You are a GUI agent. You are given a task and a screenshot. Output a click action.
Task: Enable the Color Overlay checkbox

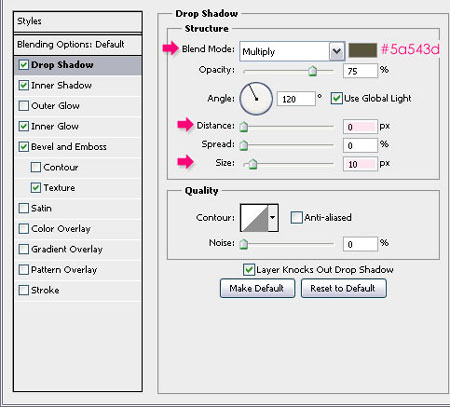[24, 229]
